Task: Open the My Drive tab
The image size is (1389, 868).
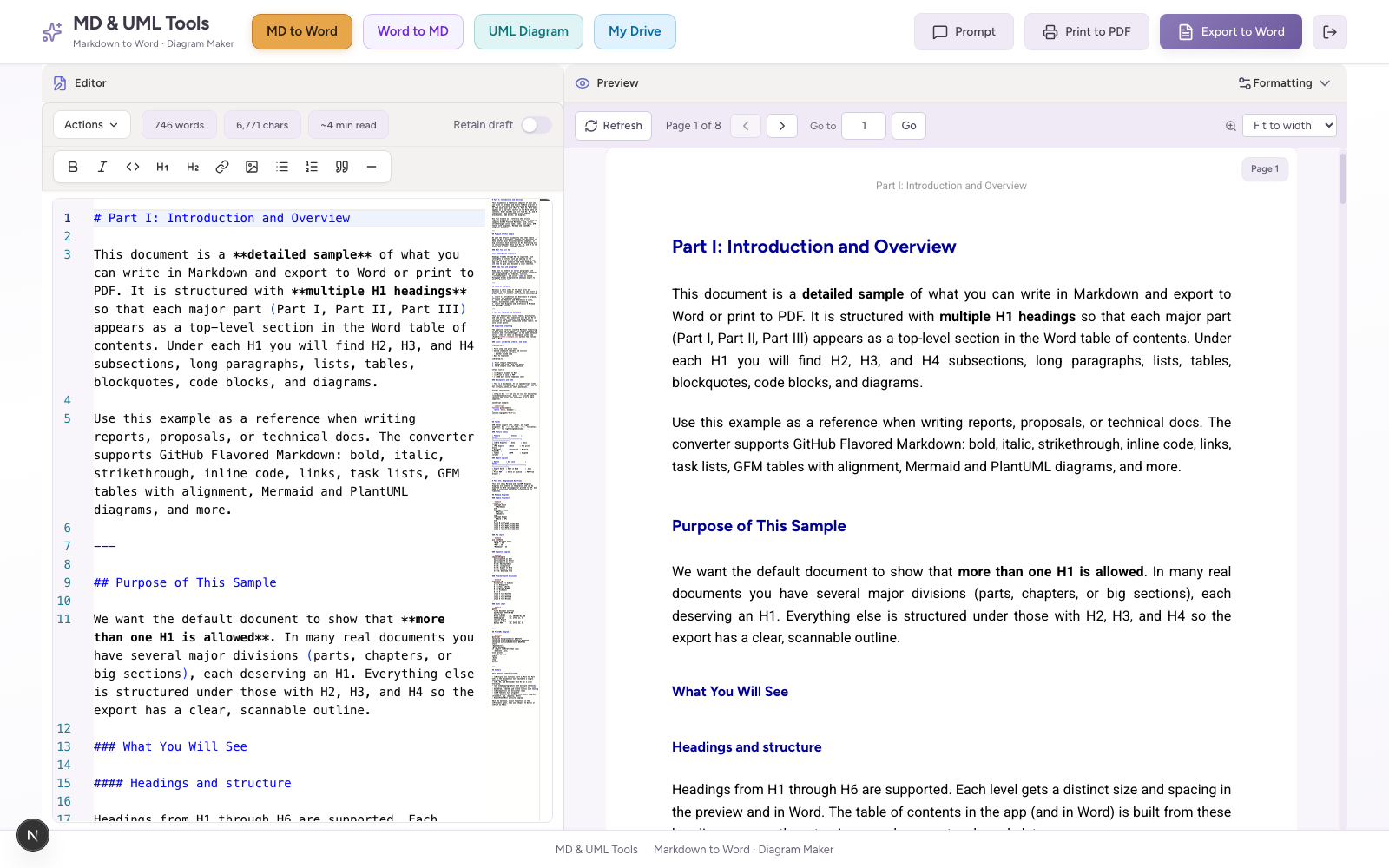Action: pyautogui.click(x=635, y=32)
